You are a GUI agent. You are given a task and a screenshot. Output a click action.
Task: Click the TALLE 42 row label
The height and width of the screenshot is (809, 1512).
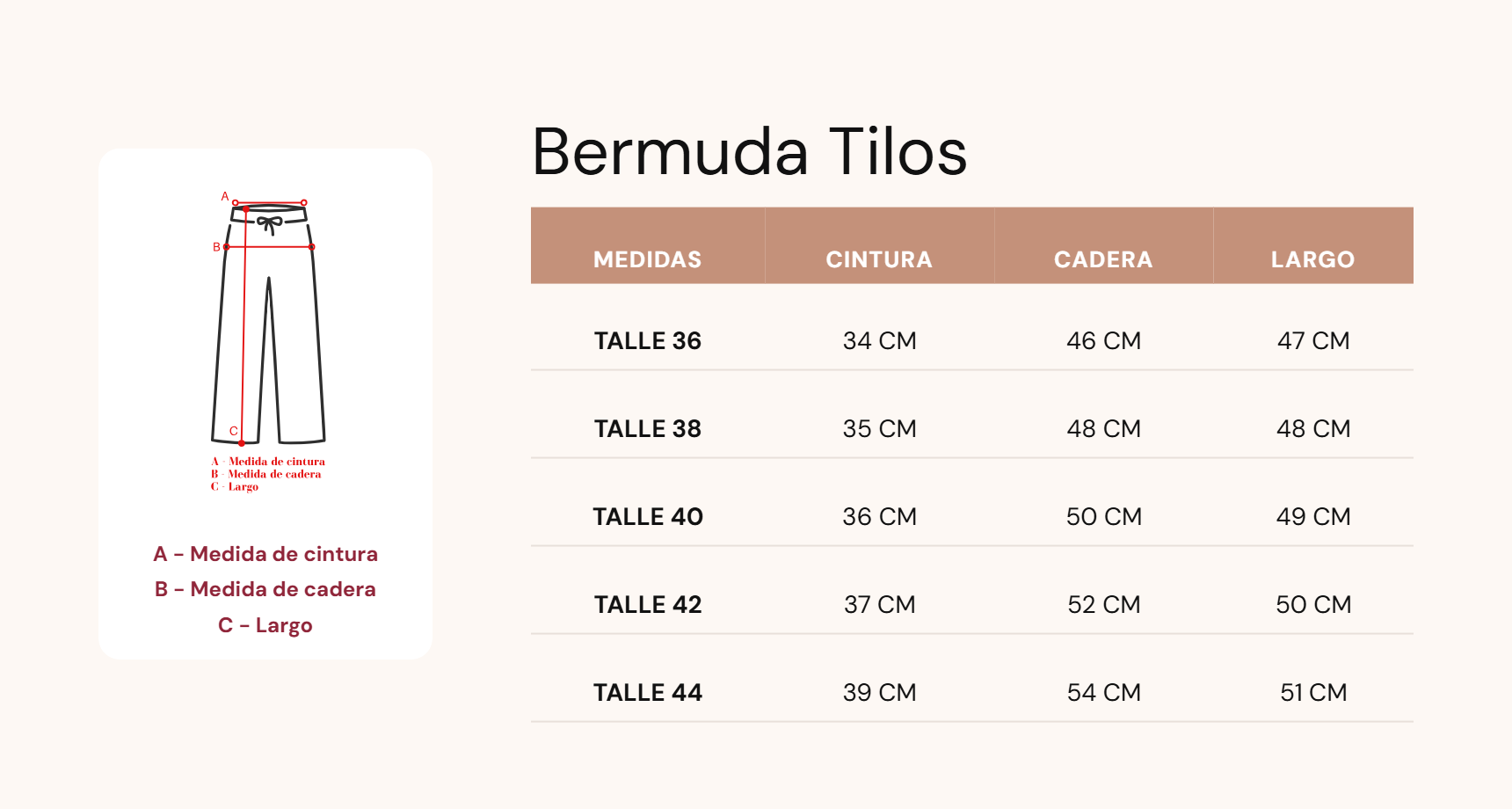[647, 604]
